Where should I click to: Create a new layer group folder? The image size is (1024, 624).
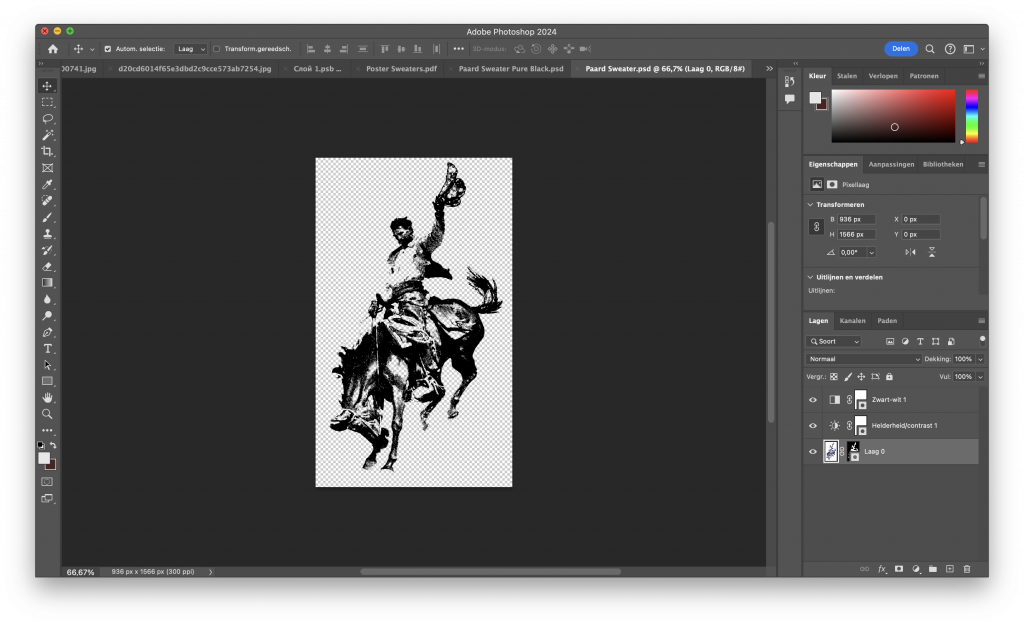click(933, 569)
